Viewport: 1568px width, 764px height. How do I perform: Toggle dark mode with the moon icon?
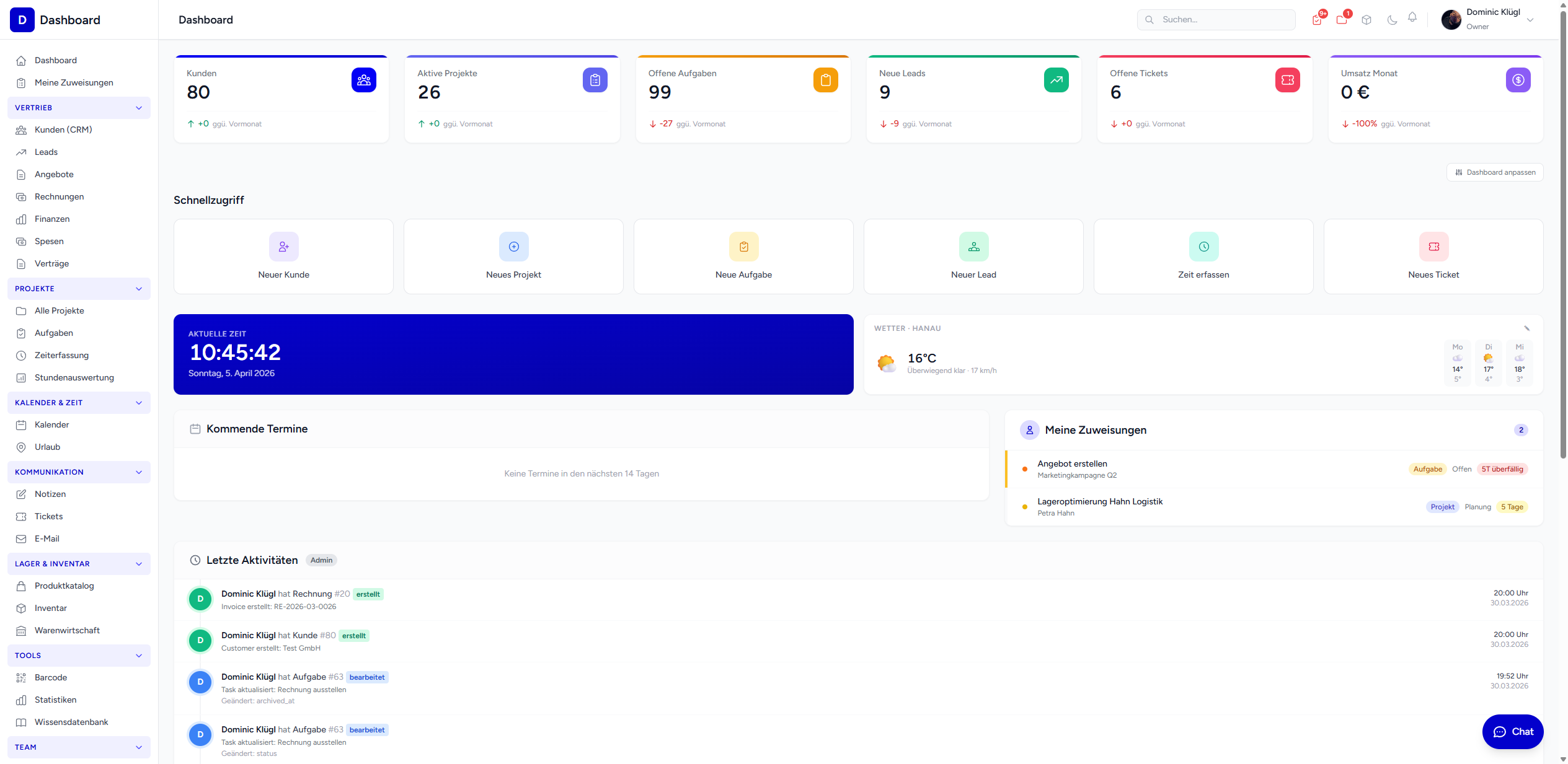(1392, 19)
